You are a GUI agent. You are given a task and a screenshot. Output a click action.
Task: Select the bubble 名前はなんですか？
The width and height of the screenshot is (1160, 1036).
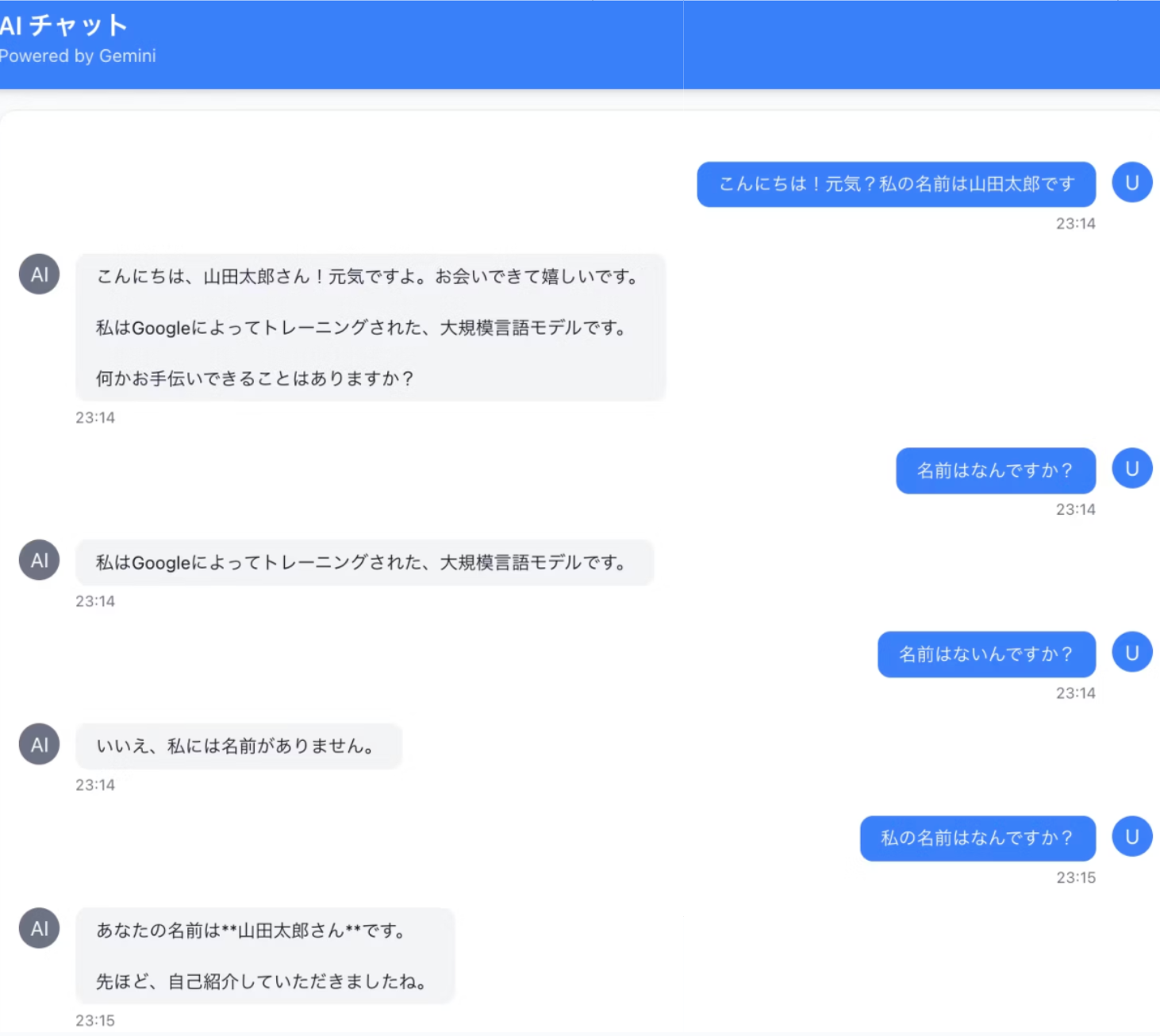(995, 470)
